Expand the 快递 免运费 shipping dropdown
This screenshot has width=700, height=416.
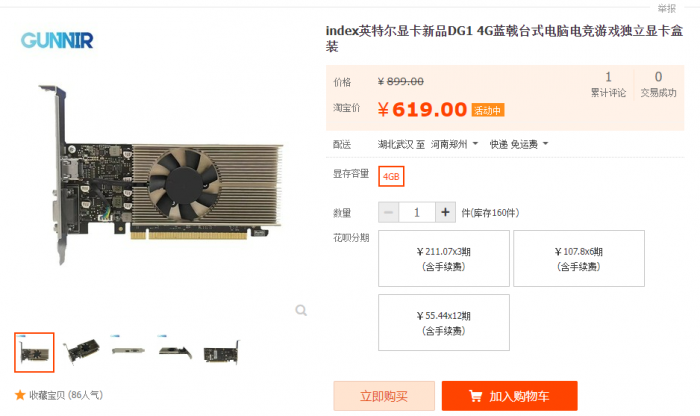[x=519, y=144]
